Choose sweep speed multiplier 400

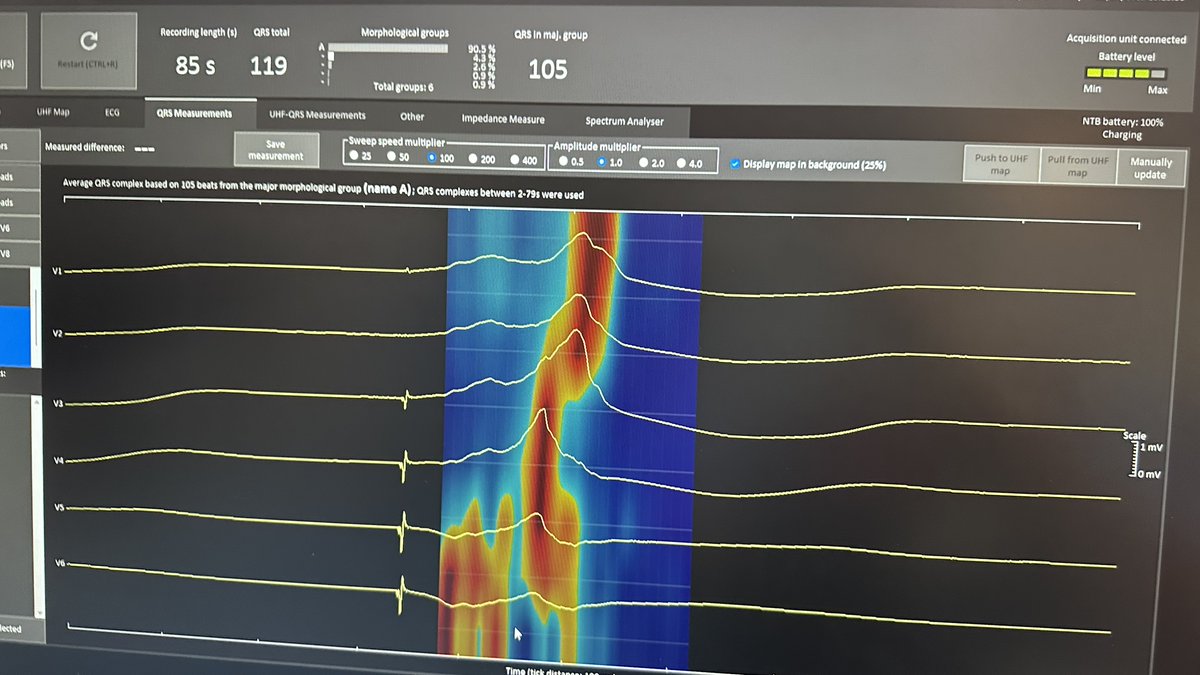515,160
